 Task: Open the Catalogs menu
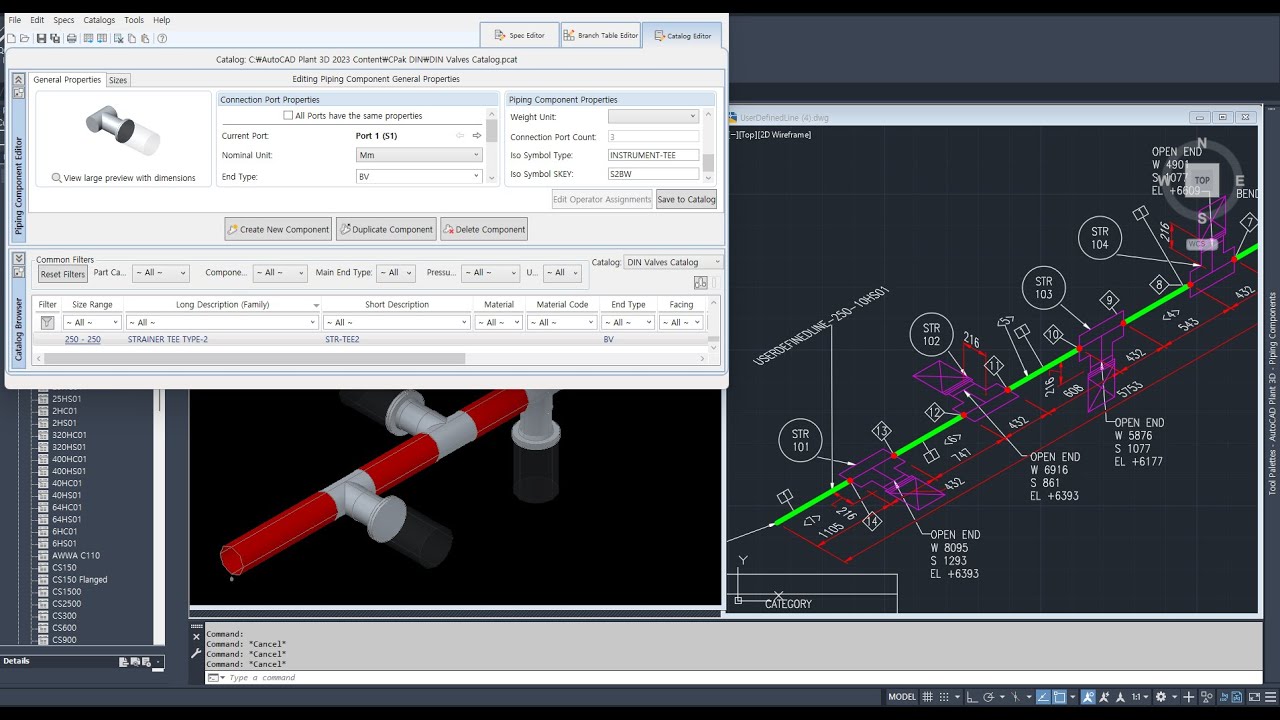tap(99, 20)
